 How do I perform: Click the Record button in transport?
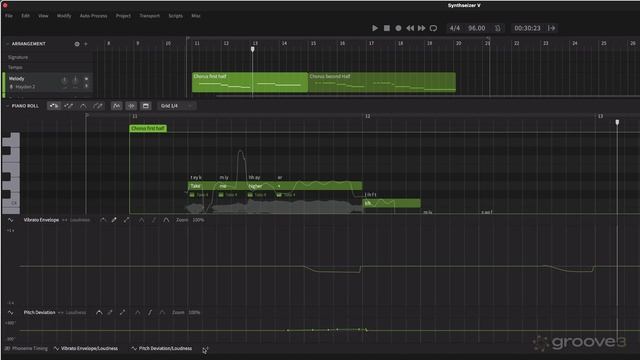click(x=398, y=28)
